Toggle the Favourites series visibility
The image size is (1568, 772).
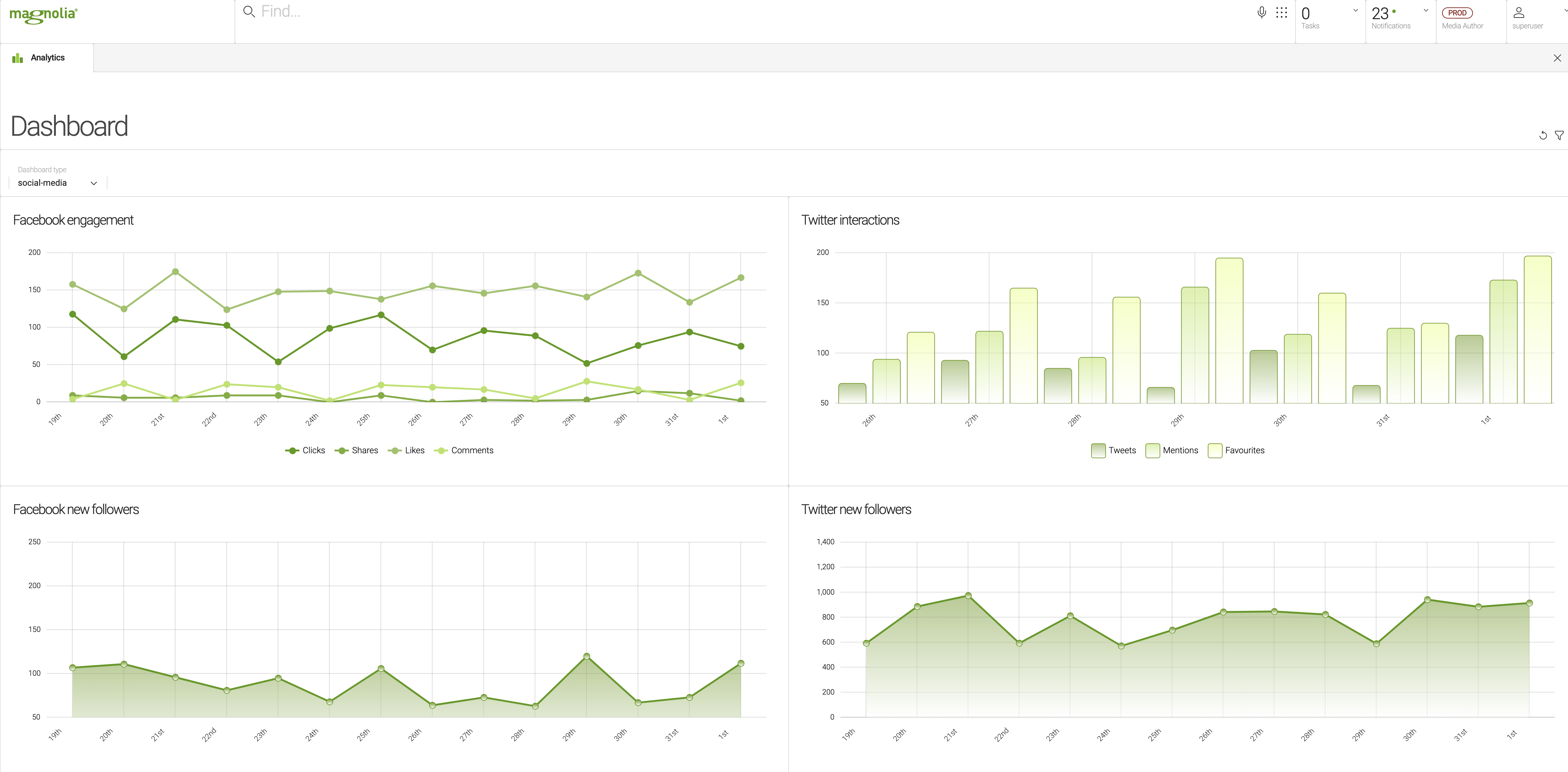[x=1236, y=450]
